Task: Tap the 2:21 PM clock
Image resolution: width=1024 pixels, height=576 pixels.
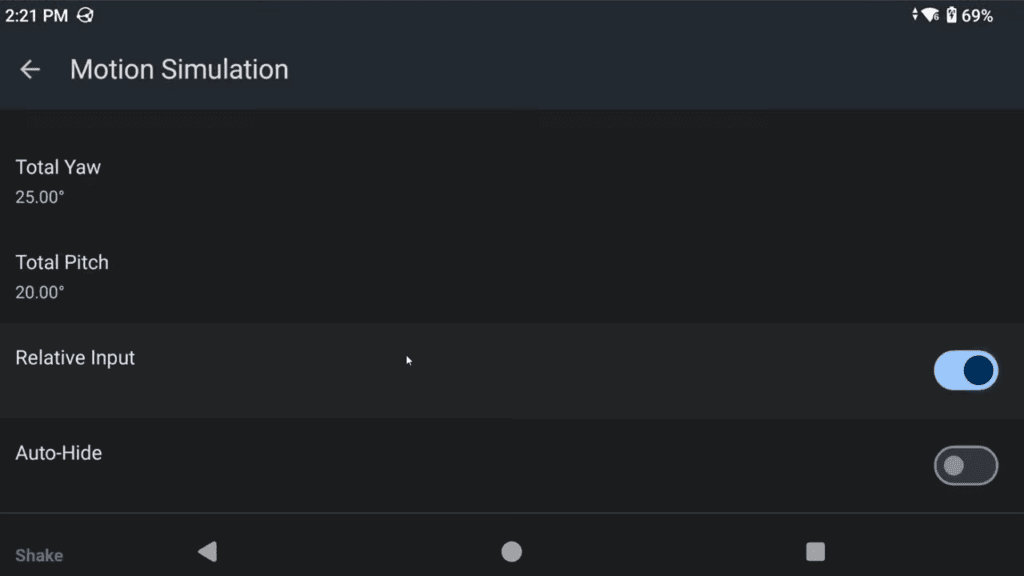Action: pos(37,16)
